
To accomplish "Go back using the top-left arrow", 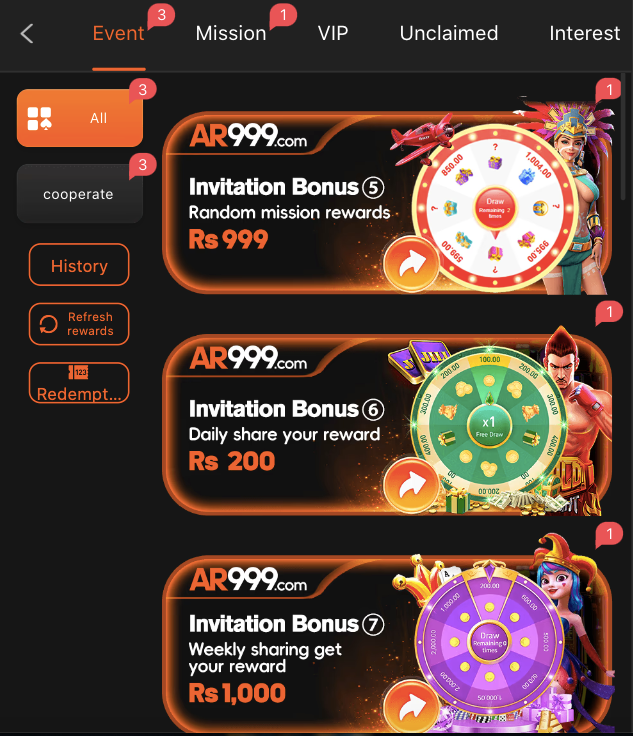I will (x=27, y=34).
